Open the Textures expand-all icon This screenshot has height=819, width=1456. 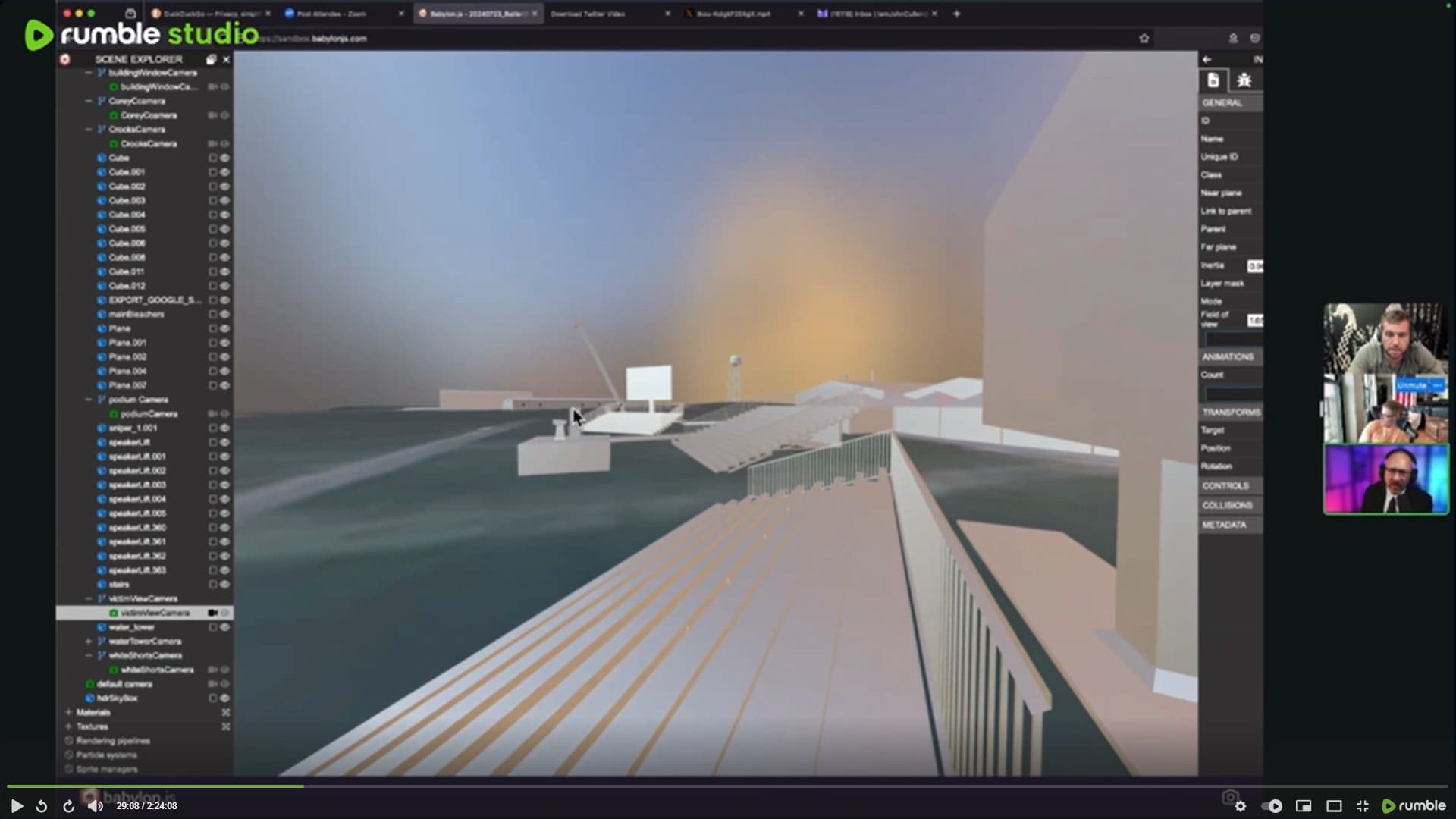[x=225, y=727]
